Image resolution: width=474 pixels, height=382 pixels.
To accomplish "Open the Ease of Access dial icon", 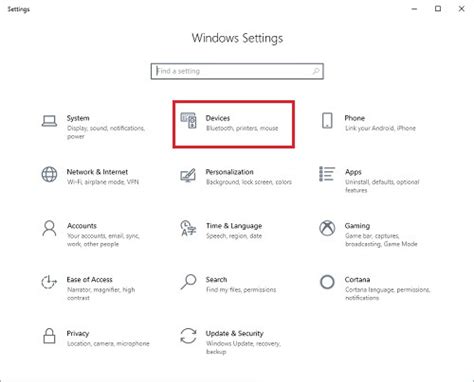I will coord(49,282).
